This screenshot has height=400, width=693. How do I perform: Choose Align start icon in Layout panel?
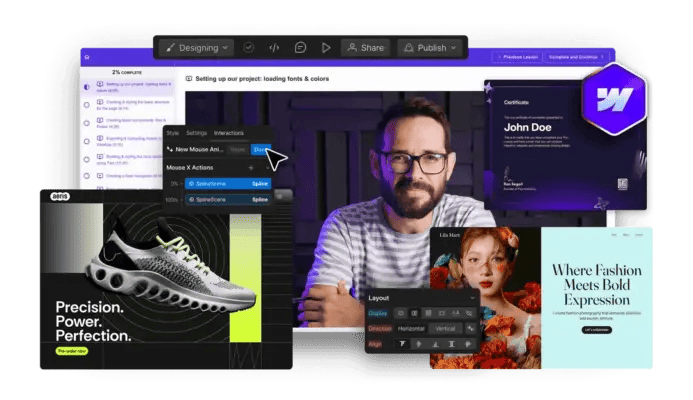[402, 344]
